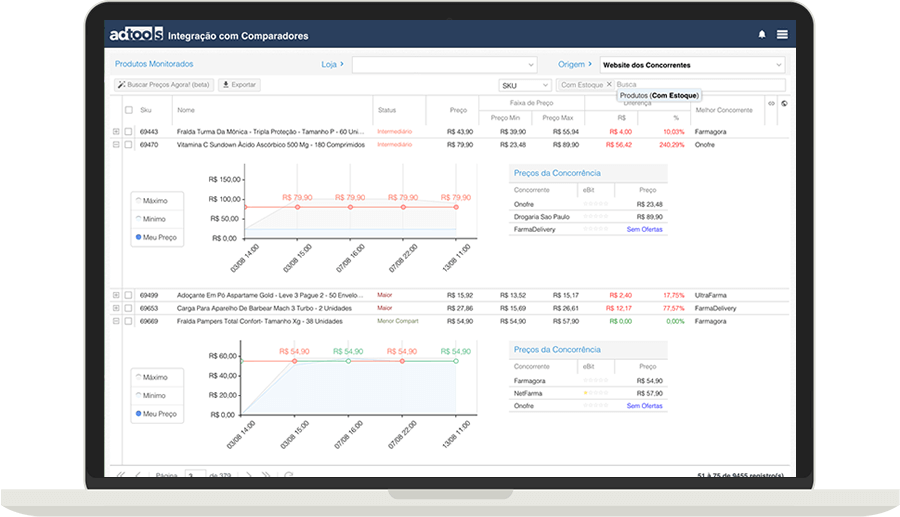Toggle Máximo series in Fralda Pampers chart
Viewport: 900px width, 517px height.
(x=152, y=377)
